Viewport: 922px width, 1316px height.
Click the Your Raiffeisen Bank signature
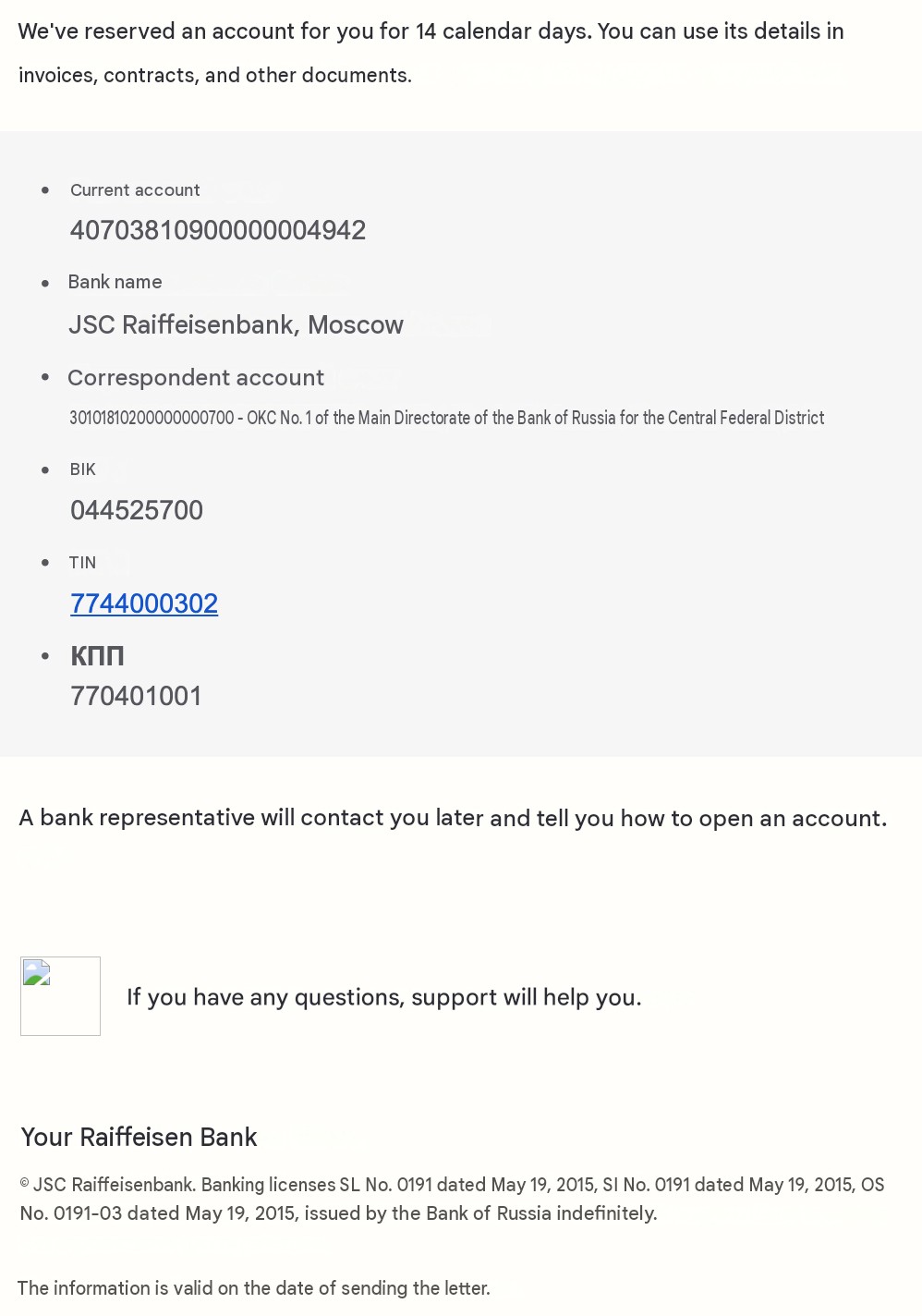click(x=139, y=1137)
